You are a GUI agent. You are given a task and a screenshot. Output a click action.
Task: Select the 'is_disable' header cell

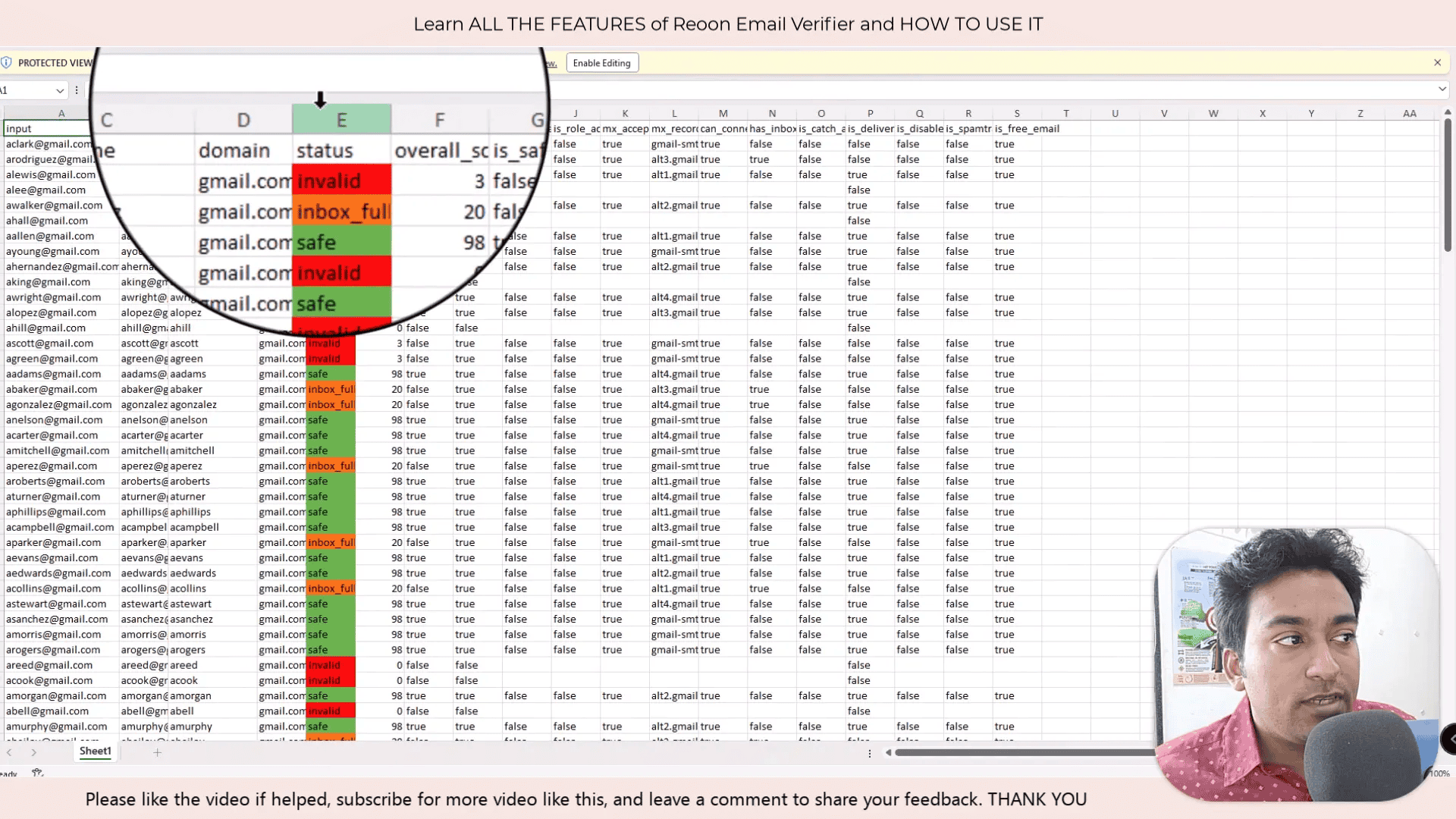[x=919, y=129]
